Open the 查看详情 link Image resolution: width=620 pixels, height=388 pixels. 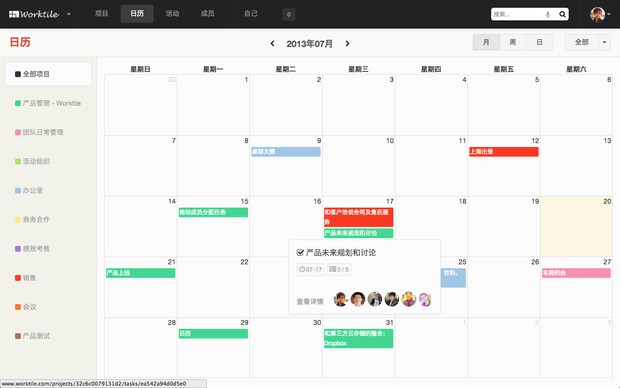click(310, 301)
